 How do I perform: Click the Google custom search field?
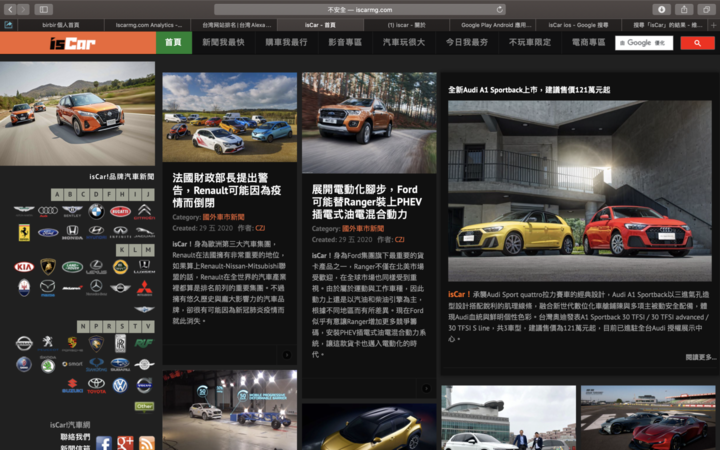(x=644, y=43)
